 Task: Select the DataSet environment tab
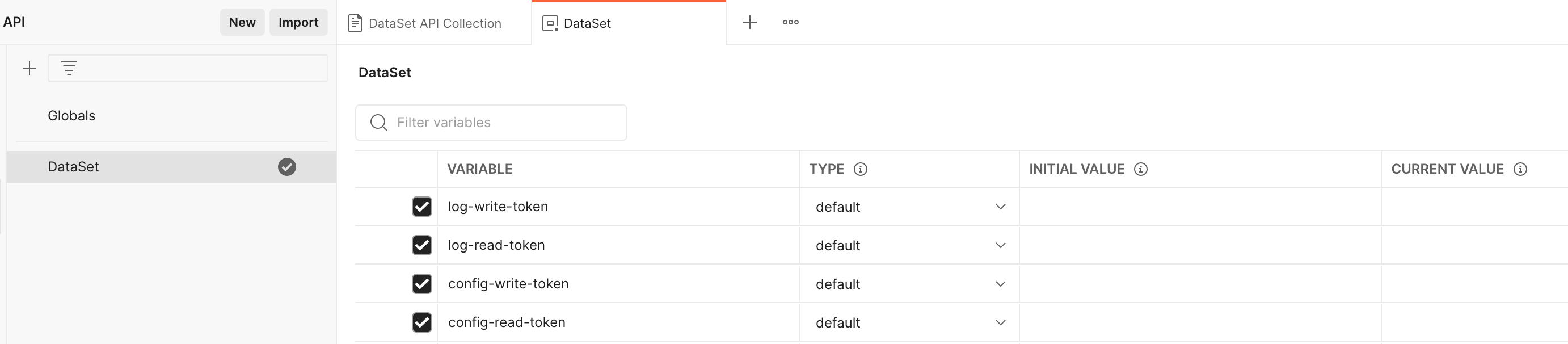(629, 23)
